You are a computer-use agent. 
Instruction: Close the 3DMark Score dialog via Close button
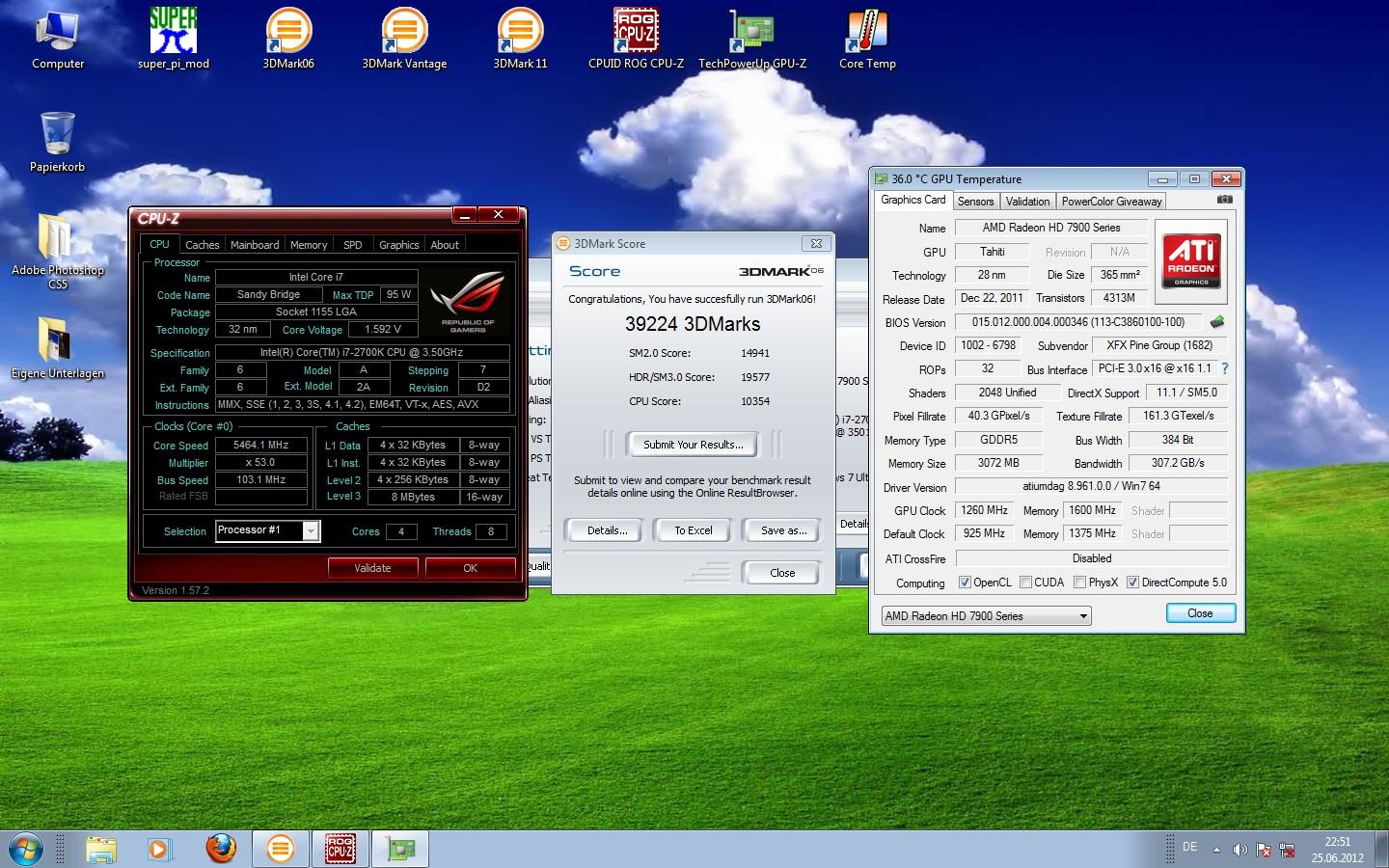(x=782, y=573)
